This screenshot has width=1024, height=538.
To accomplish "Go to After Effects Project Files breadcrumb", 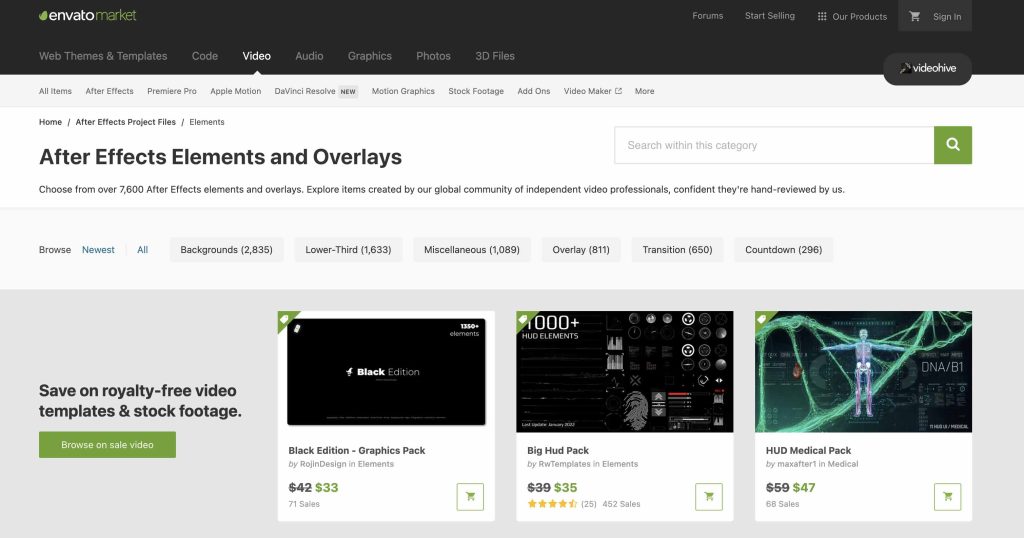I will [125, 122].
